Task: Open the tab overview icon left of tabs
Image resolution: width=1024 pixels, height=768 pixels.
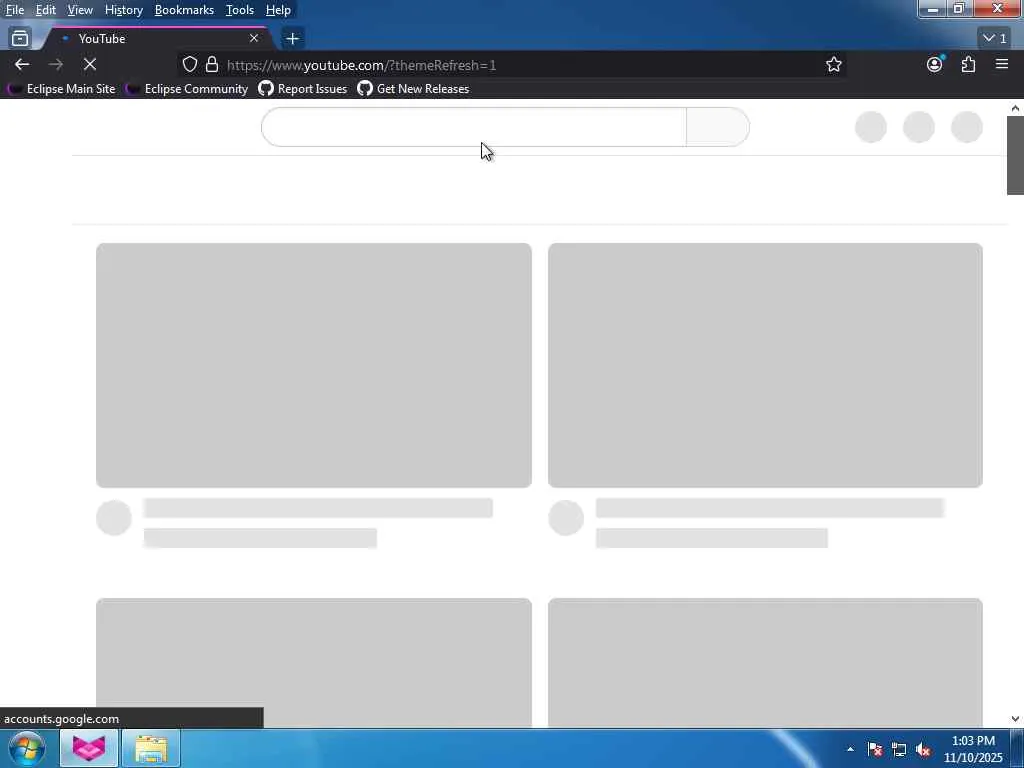Action: 20,39
